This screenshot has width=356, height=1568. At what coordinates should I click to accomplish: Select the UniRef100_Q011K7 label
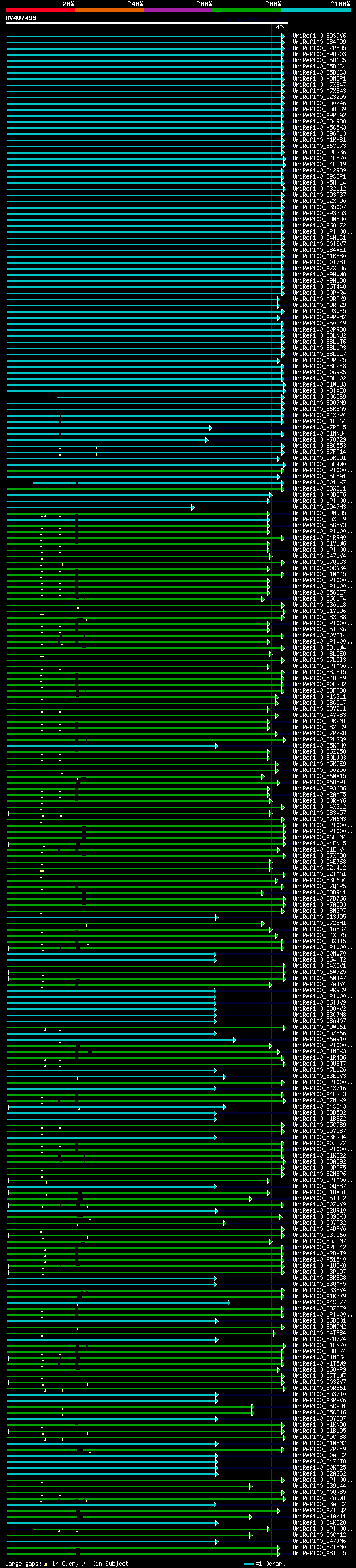[319, 483]
